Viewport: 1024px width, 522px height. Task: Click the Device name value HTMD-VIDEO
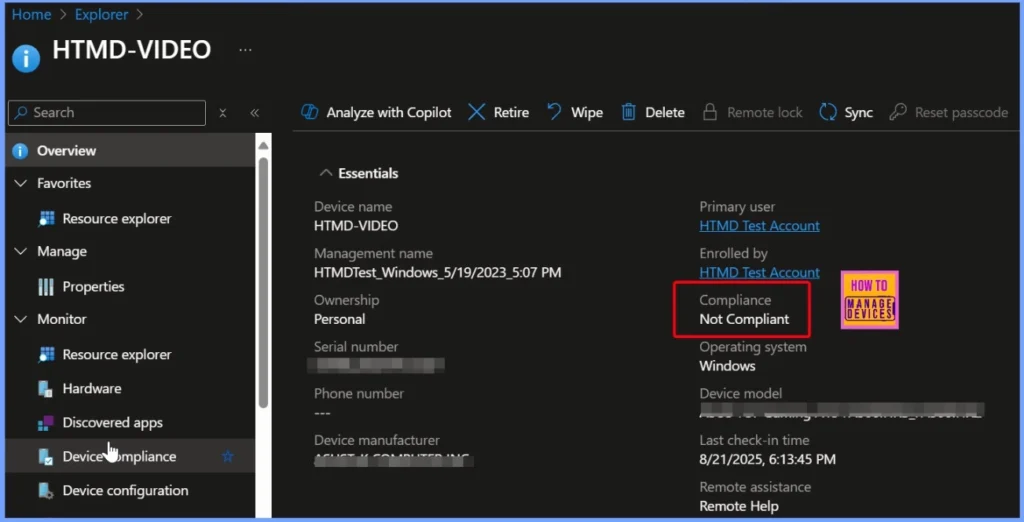tap(356, 226)
